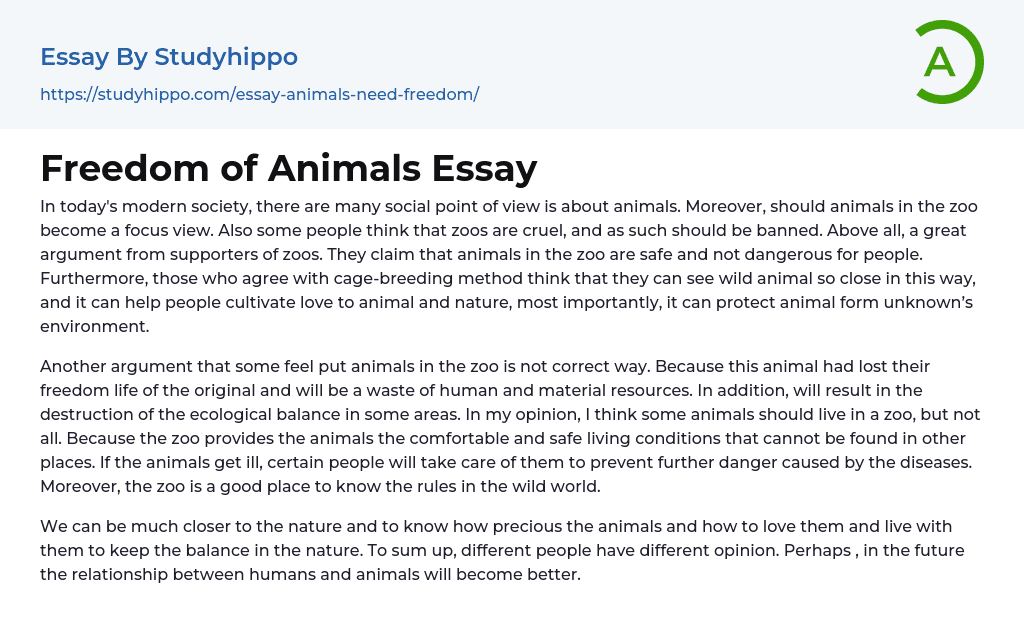This screenshot has width=1024, height=643.
Task: Click the word "Animals" in the essay title
Action: 343,168
